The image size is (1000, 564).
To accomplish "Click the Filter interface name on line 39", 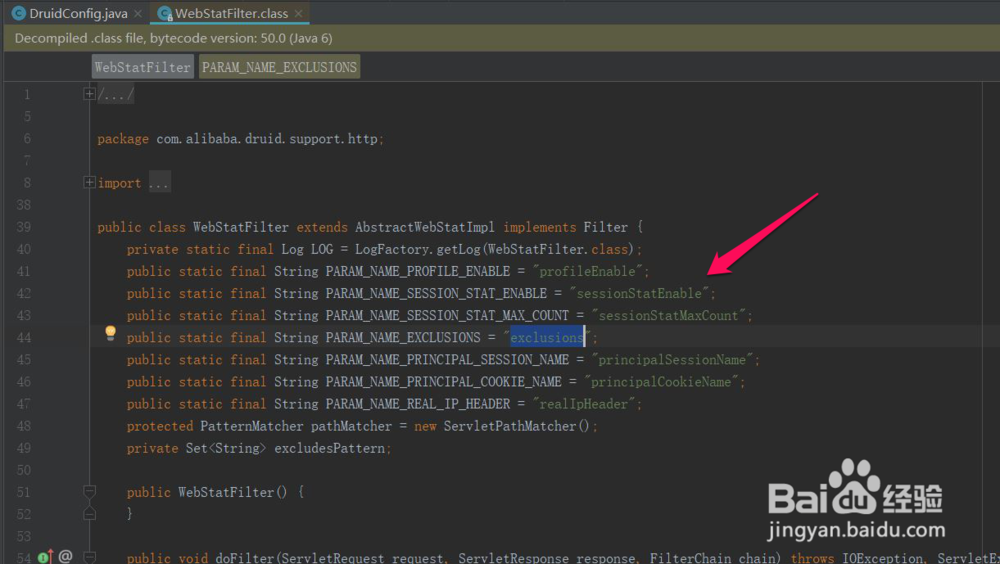I will [x=606, y=228].
